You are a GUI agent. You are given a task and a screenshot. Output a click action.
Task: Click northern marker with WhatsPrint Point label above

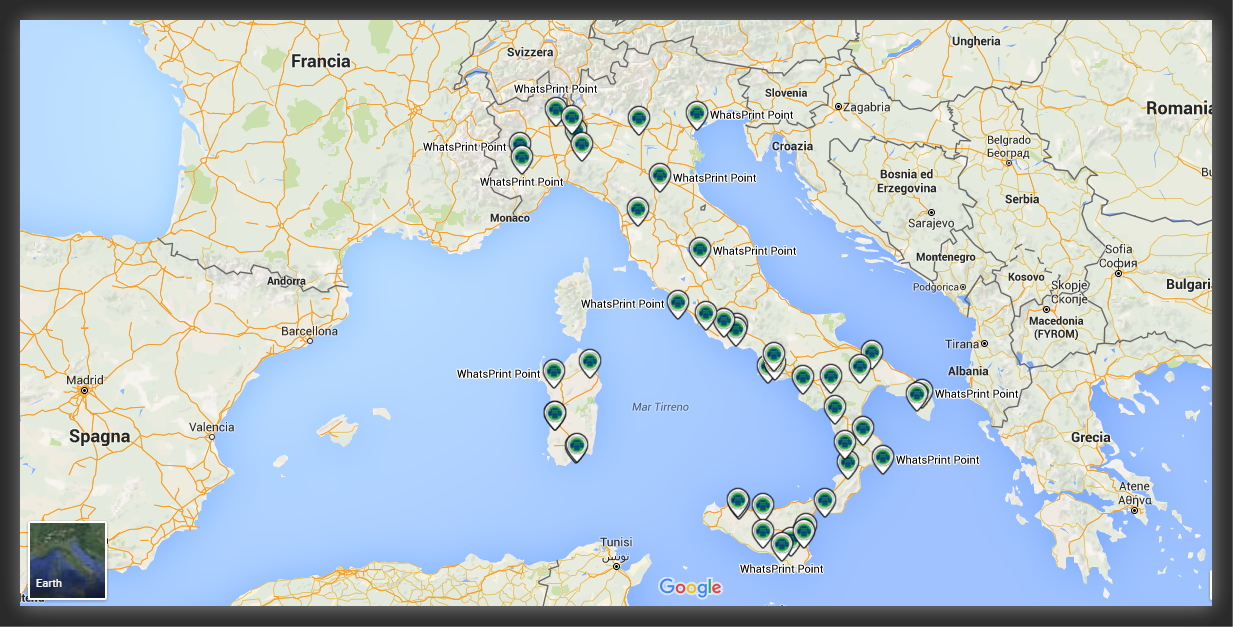tap(556, 112)
